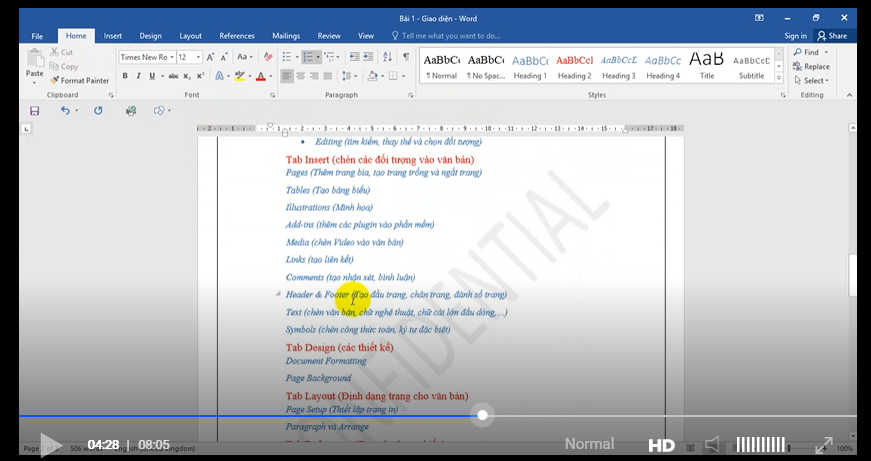
Task: Click the Share button
Action: click(832, 36)
